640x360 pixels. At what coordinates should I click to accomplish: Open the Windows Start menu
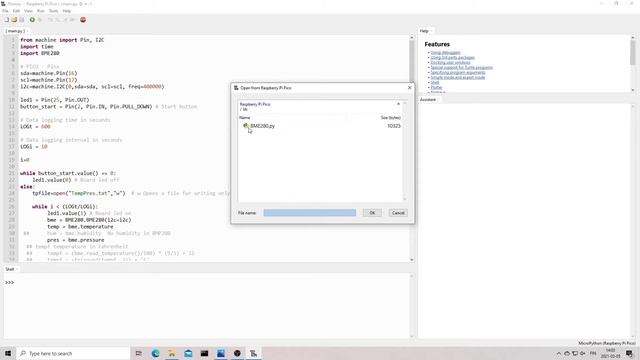tap(8, 353)
